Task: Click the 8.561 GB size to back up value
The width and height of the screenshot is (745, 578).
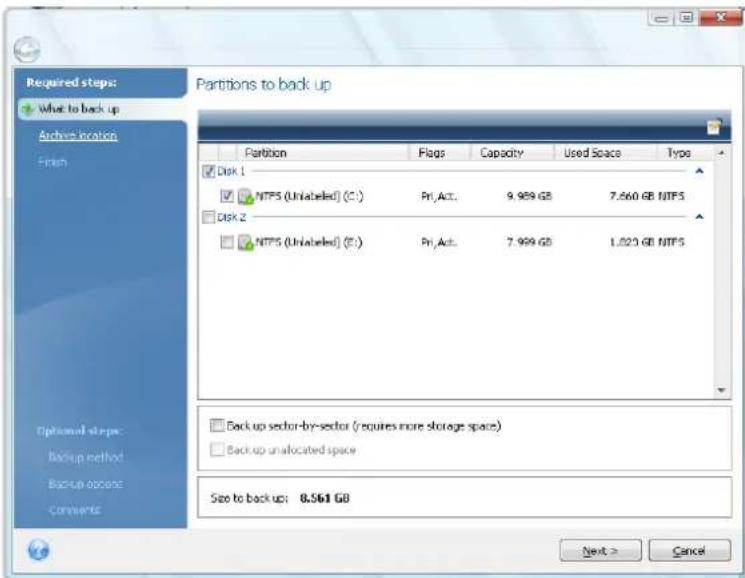Action: point(325,498)
